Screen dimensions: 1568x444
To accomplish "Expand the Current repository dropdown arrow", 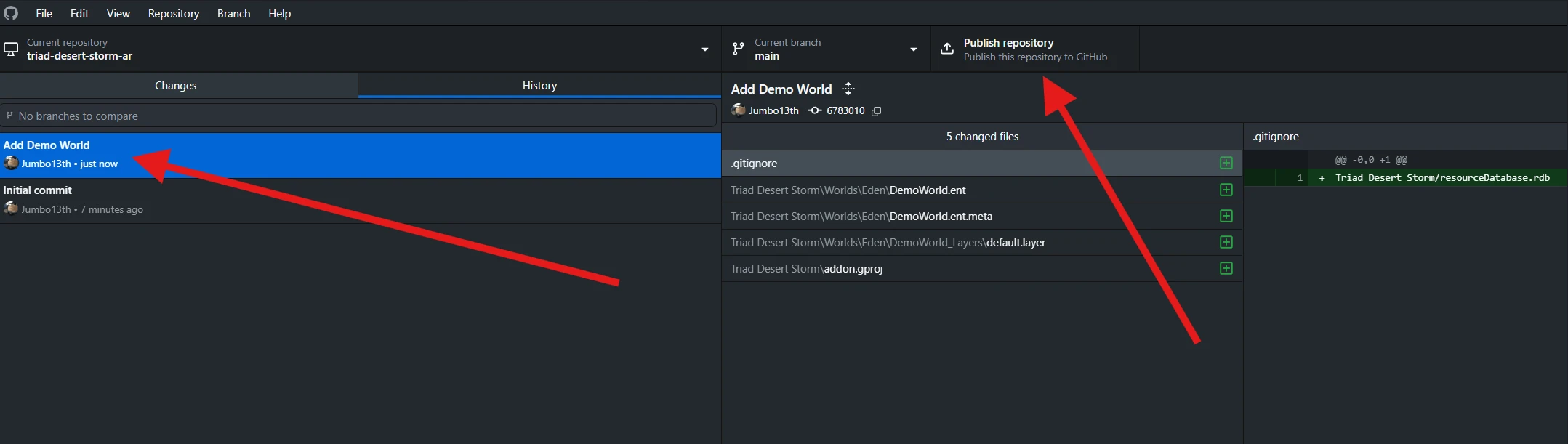I will (704, 49).
